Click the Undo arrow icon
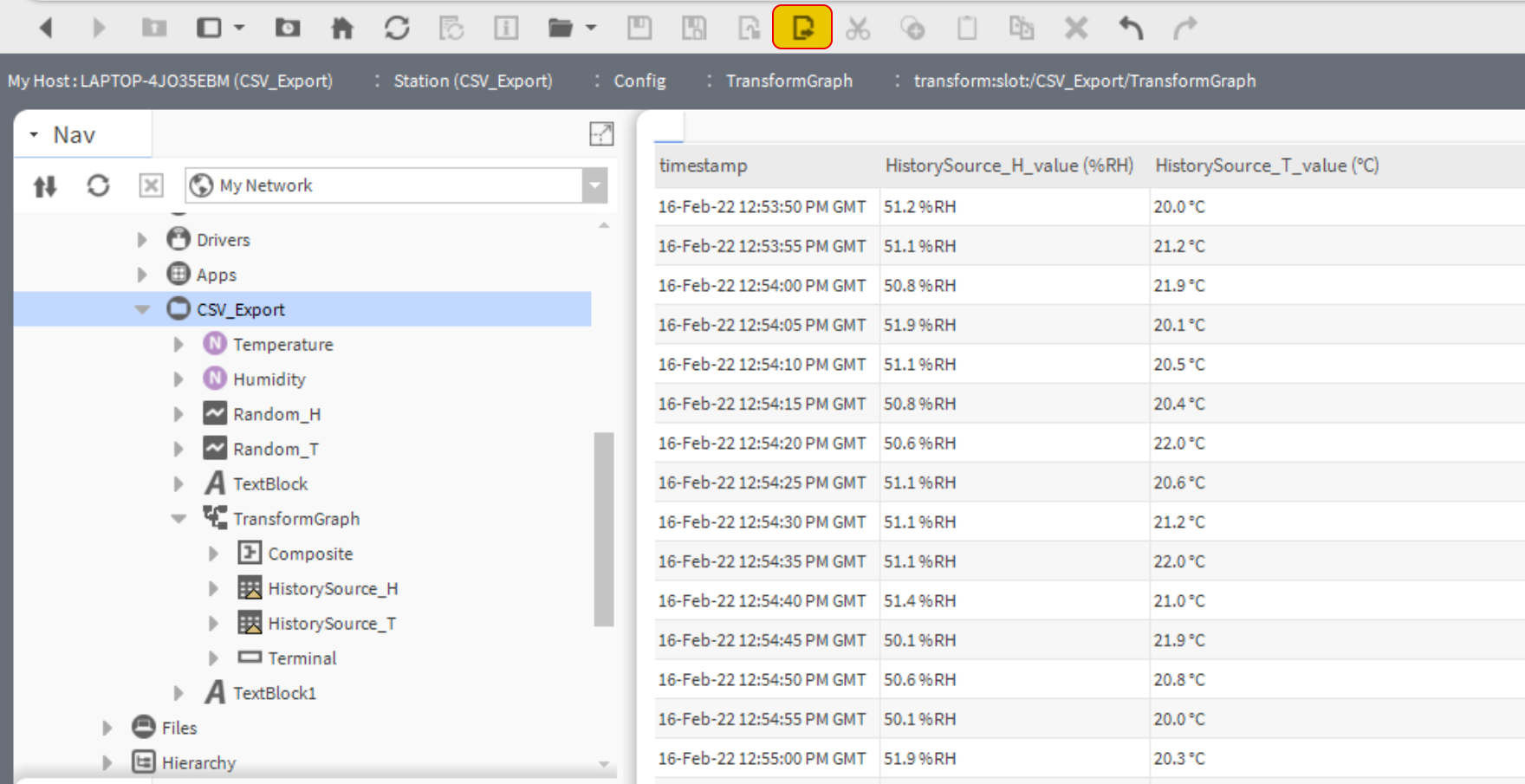 (1131, 29)
